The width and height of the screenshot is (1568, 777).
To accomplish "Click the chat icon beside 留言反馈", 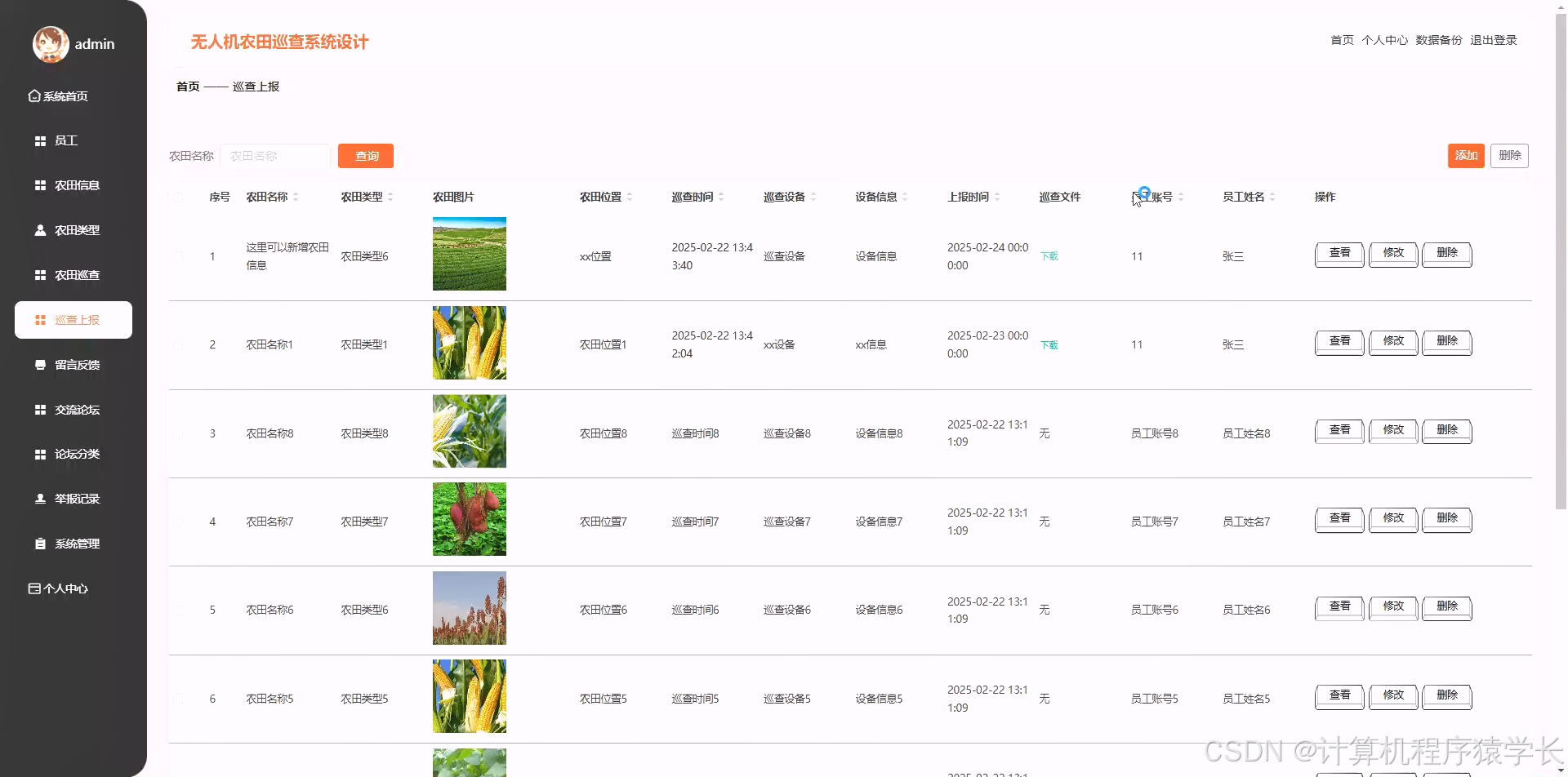I will coord(40,365).
